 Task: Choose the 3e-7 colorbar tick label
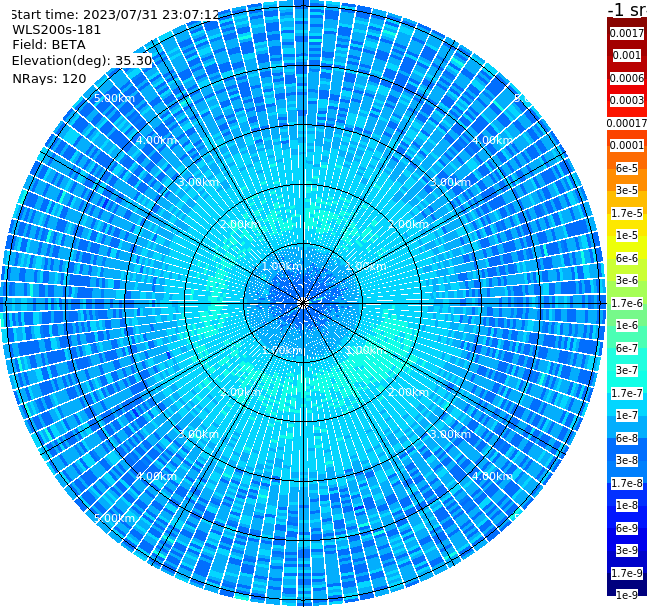pyautogui.click(x=627, y=370)
